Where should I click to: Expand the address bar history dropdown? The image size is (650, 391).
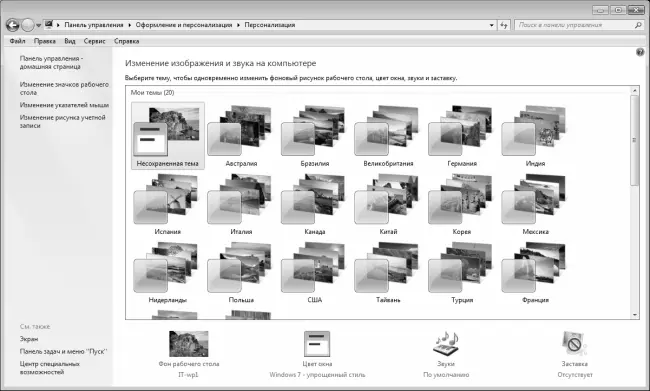point(492,25)
